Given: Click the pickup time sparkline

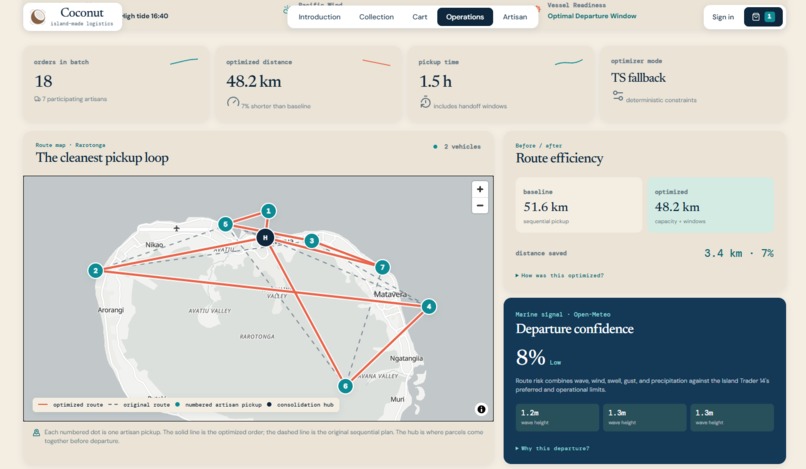Looking at the screenshot, I should pyautogui.click(x=569, y=62).
